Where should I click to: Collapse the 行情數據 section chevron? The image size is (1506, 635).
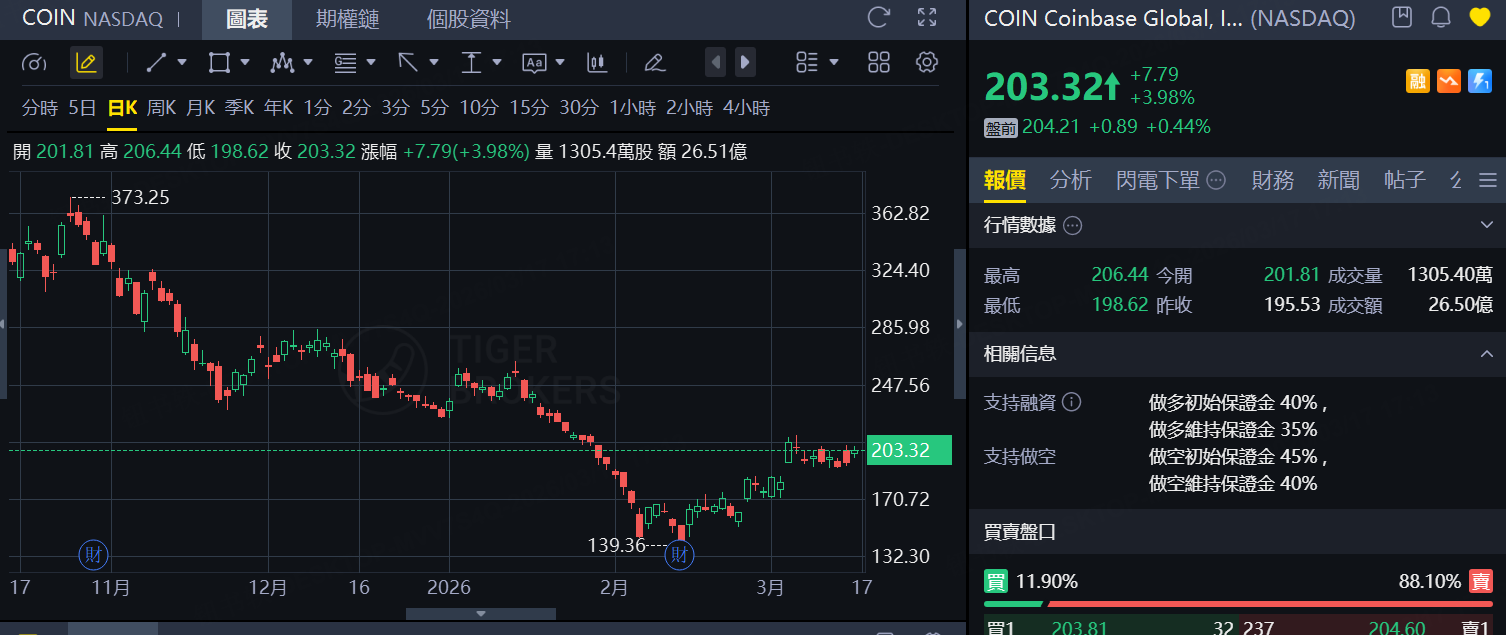pyautogui.click(x=1487, y=225)
